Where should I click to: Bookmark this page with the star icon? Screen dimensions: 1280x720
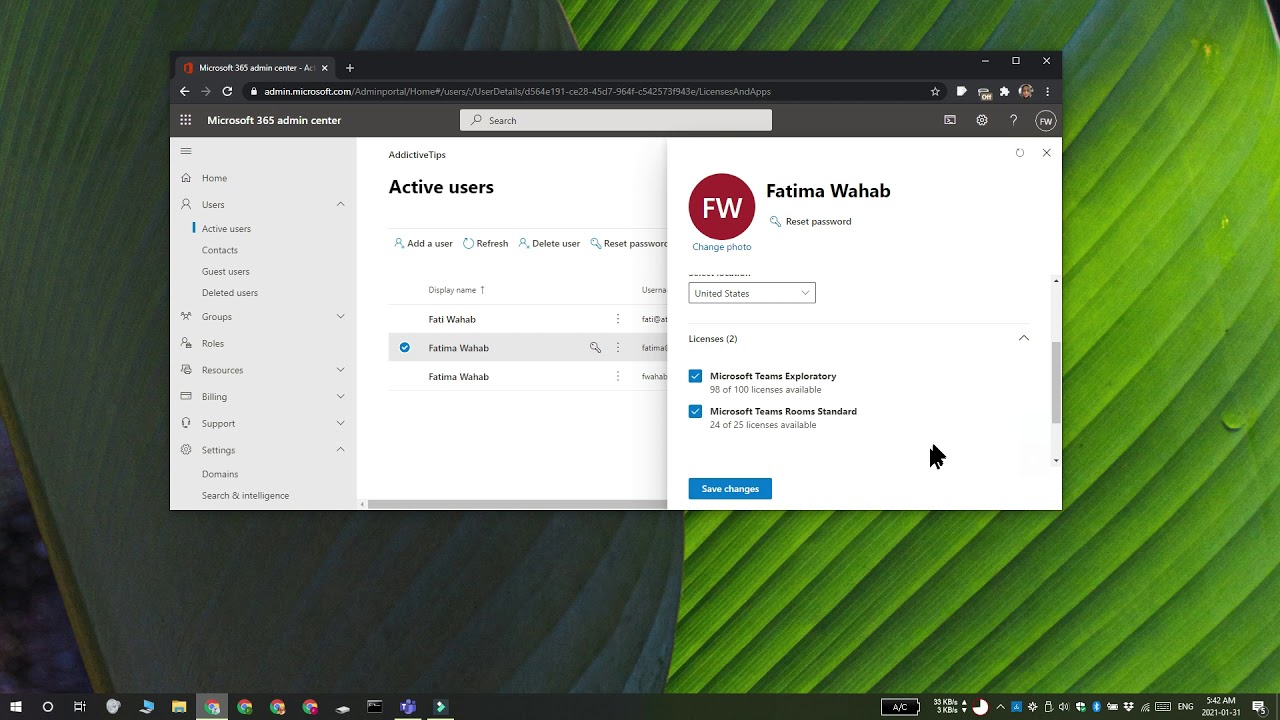point(935,91)
